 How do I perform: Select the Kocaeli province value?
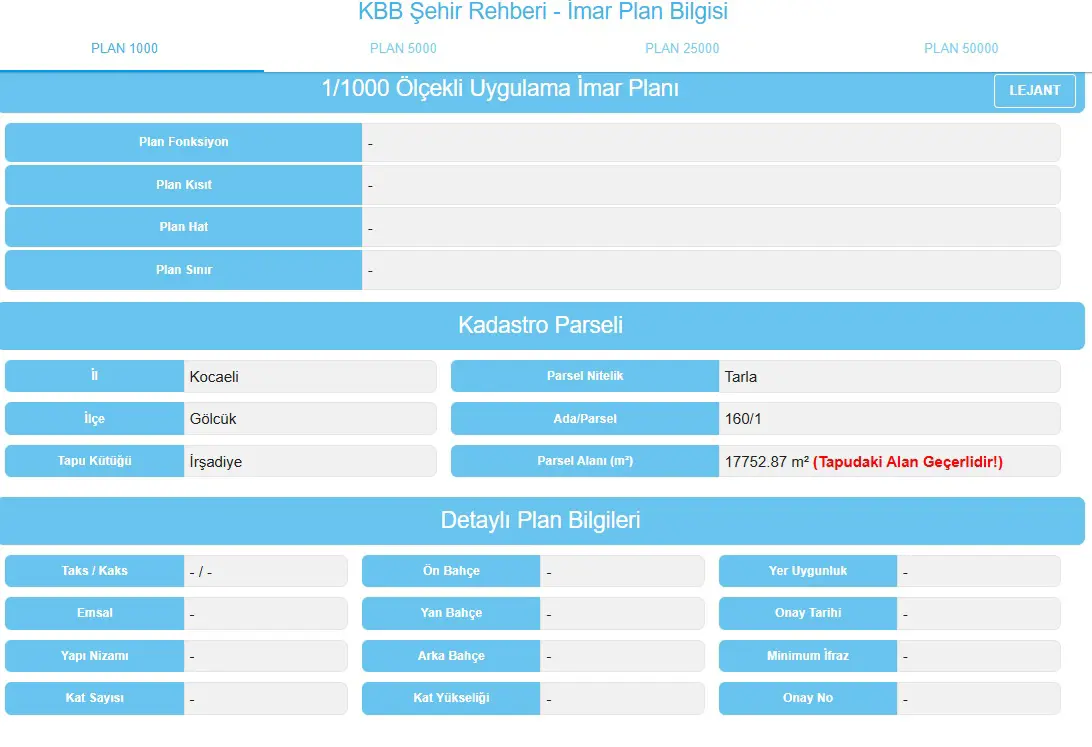pyautogui.click(x=310, y=377)
